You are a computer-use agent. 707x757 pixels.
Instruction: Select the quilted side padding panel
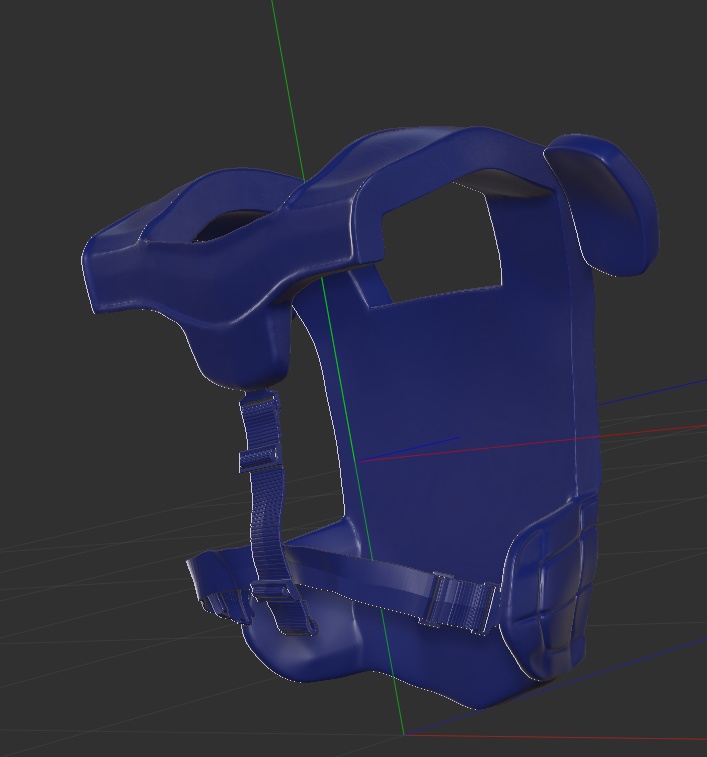[551, 591]
